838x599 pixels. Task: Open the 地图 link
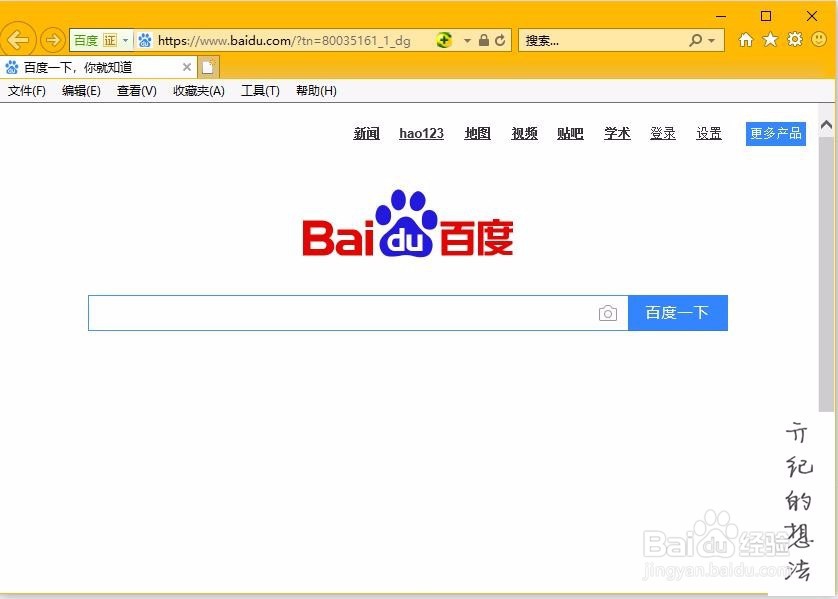tap(477, 133)
